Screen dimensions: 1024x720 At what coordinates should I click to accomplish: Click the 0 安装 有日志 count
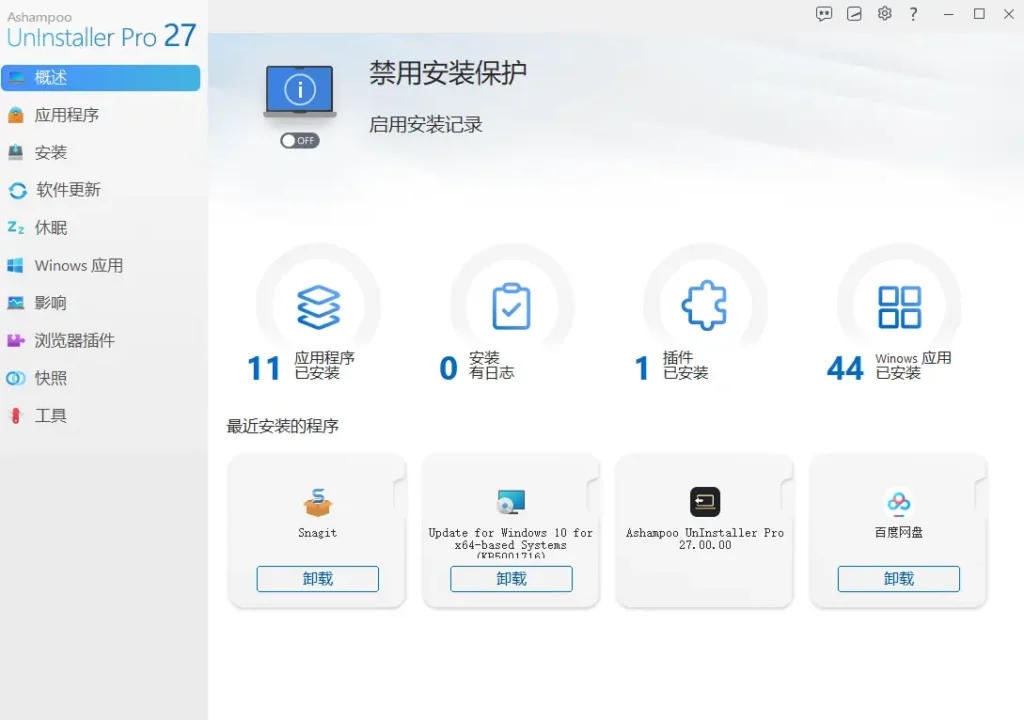477,367
